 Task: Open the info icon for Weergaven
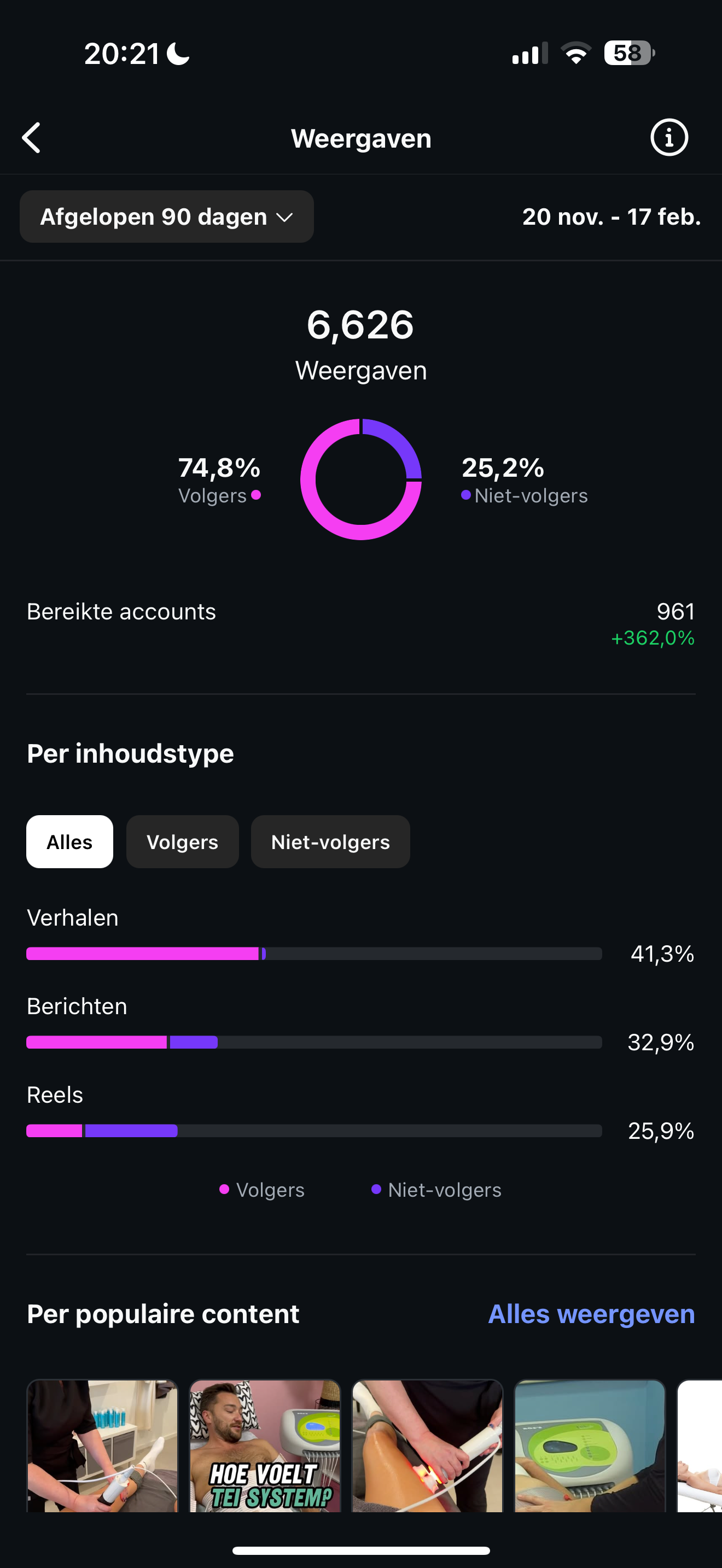(x=669, y=138)
